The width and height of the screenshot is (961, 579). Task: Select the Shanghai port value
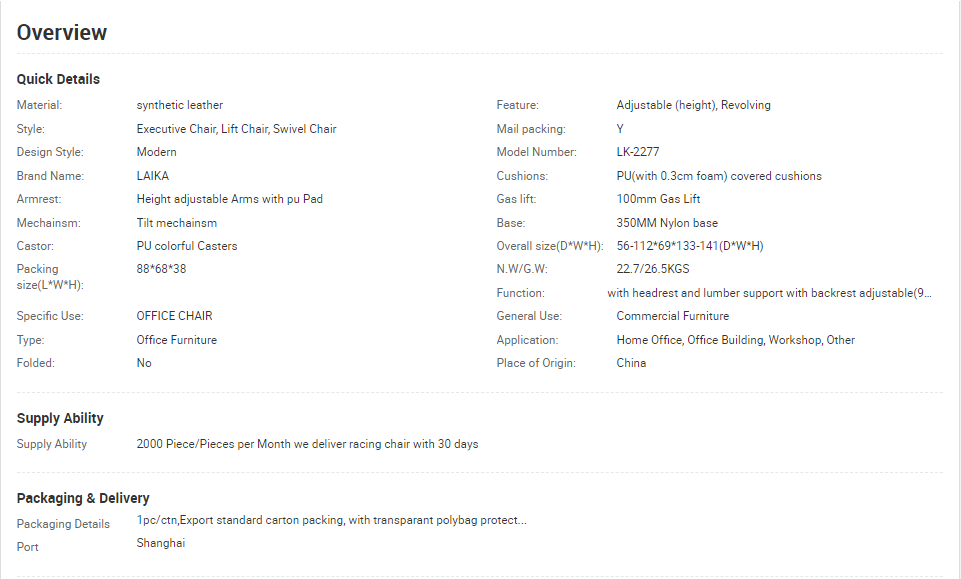tap(161, 543)
